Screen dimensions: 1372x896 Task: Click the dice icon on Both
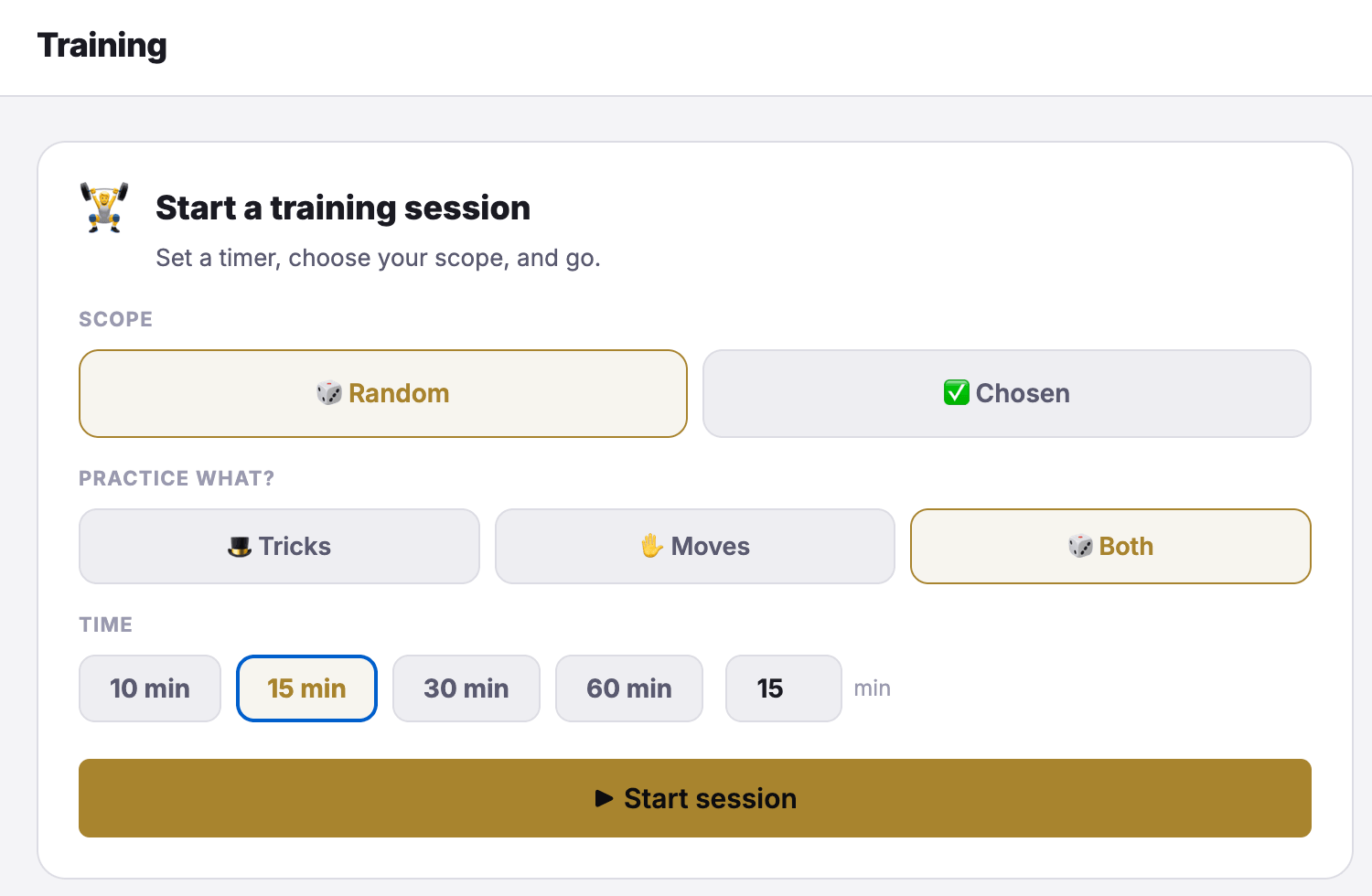1080,547
